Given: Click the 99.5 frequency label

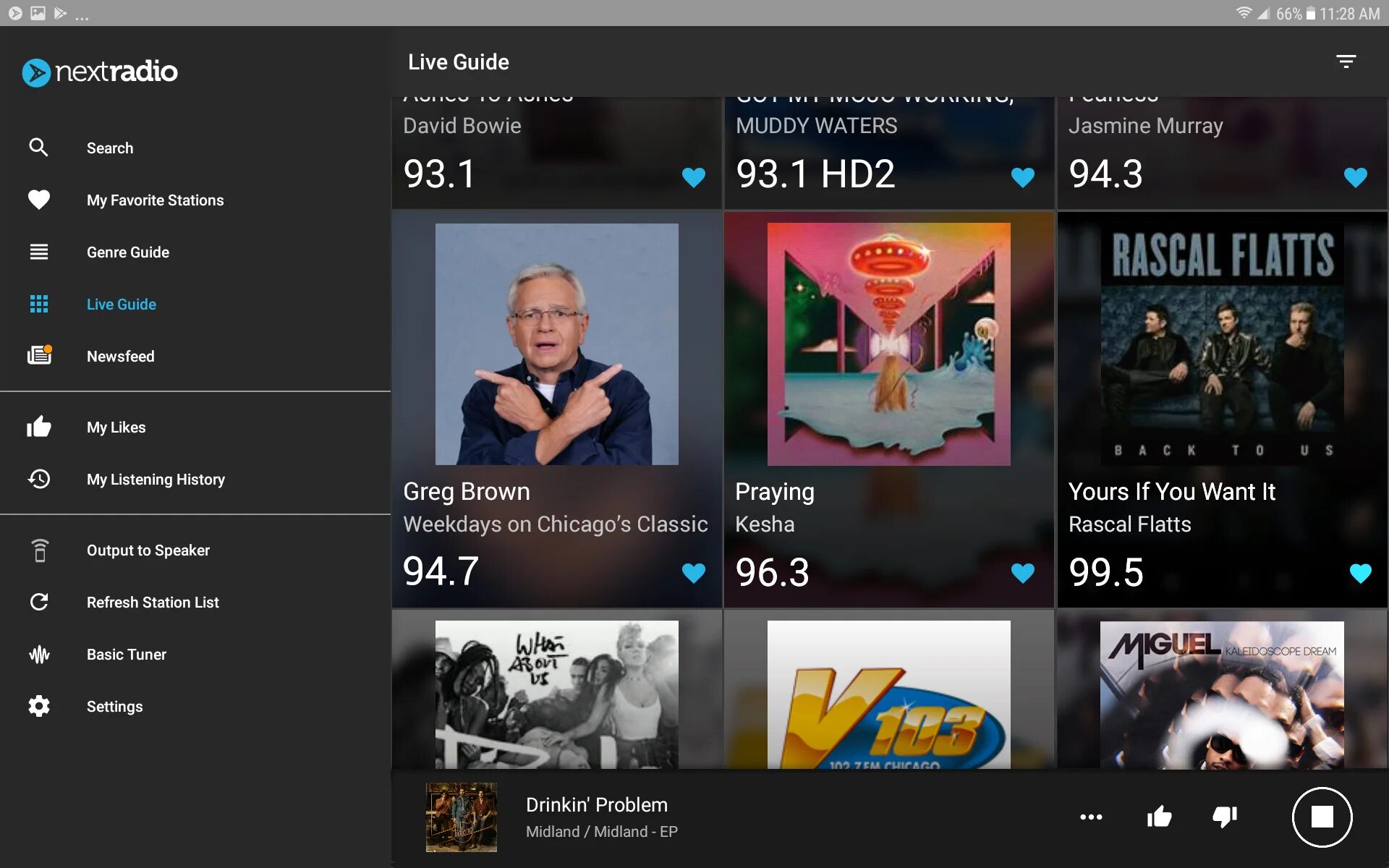Looking at the screenshot, I should [x=1105, y=572].
